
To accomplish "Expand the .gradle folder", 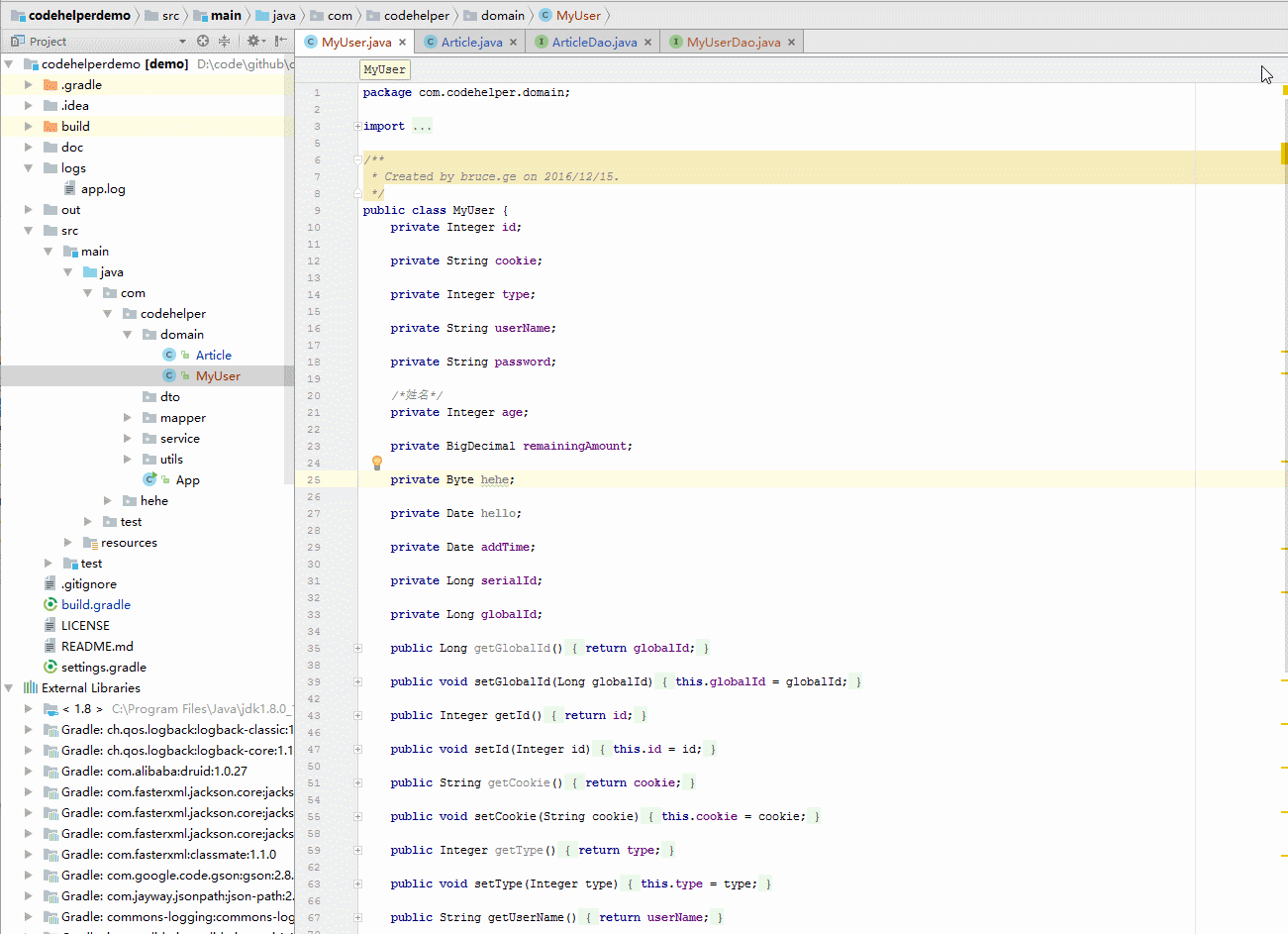I will click(28, 84).
